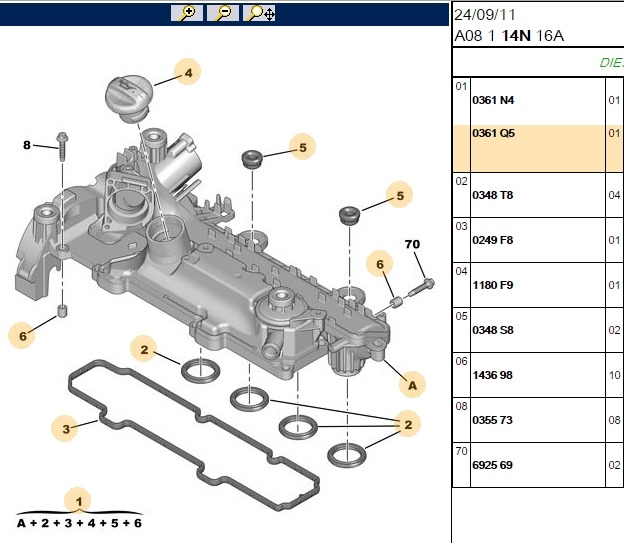Click reference 01 in the parts table
The height and width of the screenshot is (543, 624).
[461, 86]
